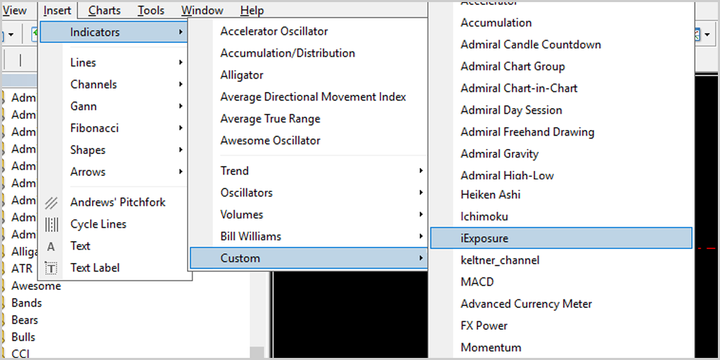Image resolution: width=720 pixels, height=360 pixels.
Task: Select ATR in Navigator list
Action: point(22,269)
